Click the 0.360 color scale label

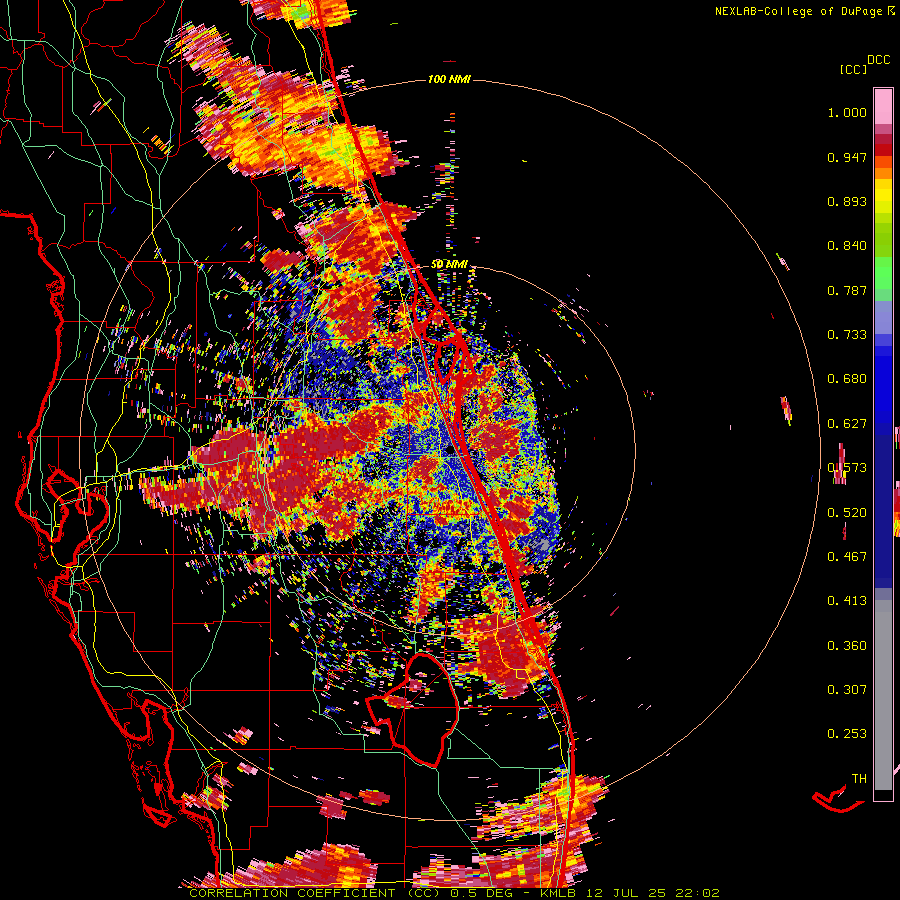[847, 646]
